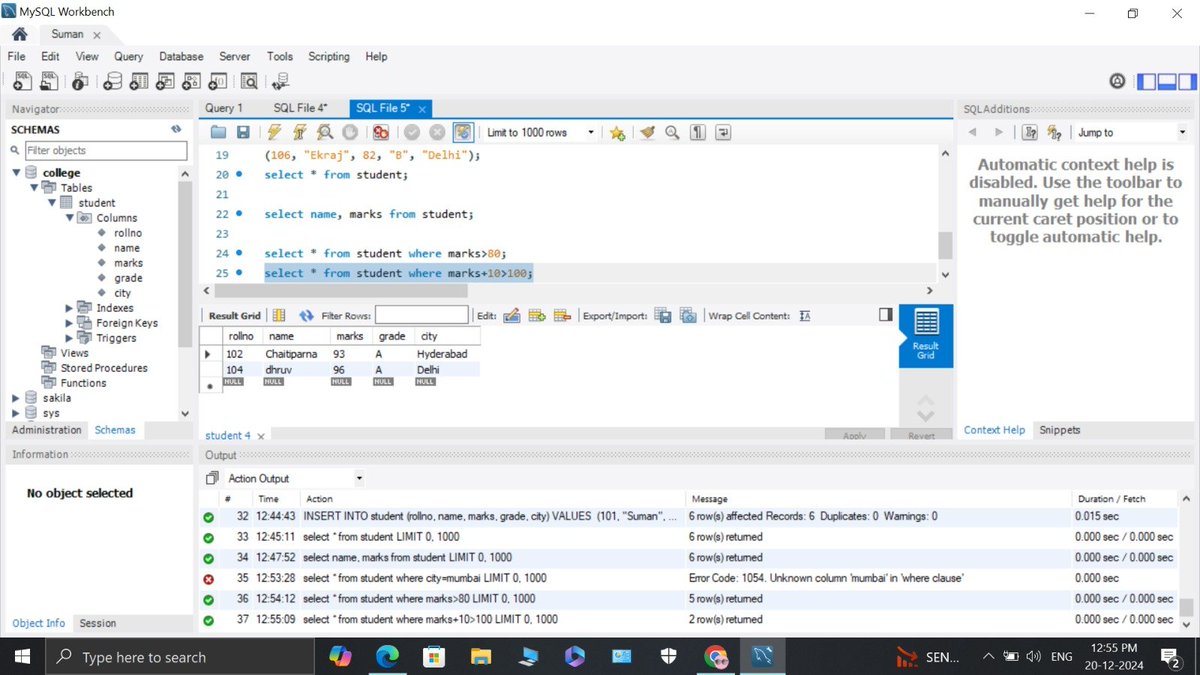The image size is (1200, 675).
Task: Toggle auto-commit mode button
Action: [463, 132]
